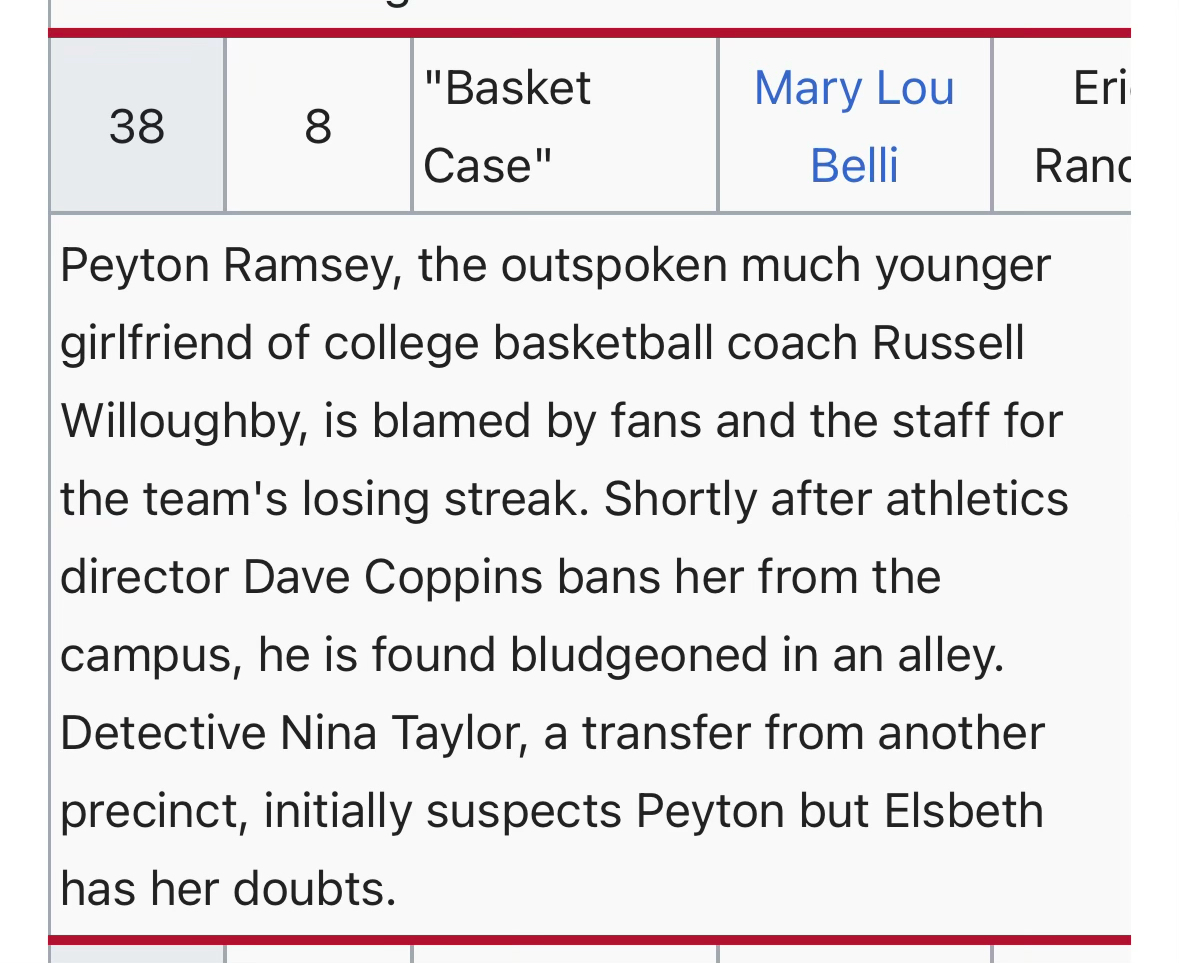Click the word Elsbeth in the summary
The image size is (1179, 963).
pyautogui.click(x=964, y=812)
